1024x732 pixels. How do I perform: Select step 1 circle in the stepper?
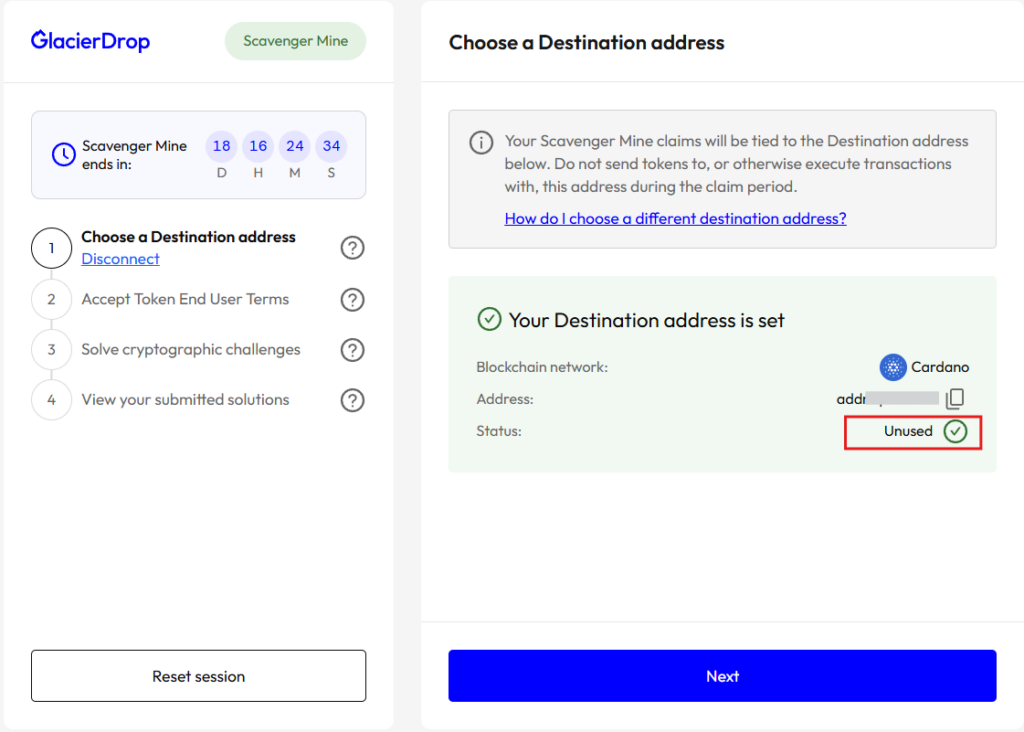51,248
